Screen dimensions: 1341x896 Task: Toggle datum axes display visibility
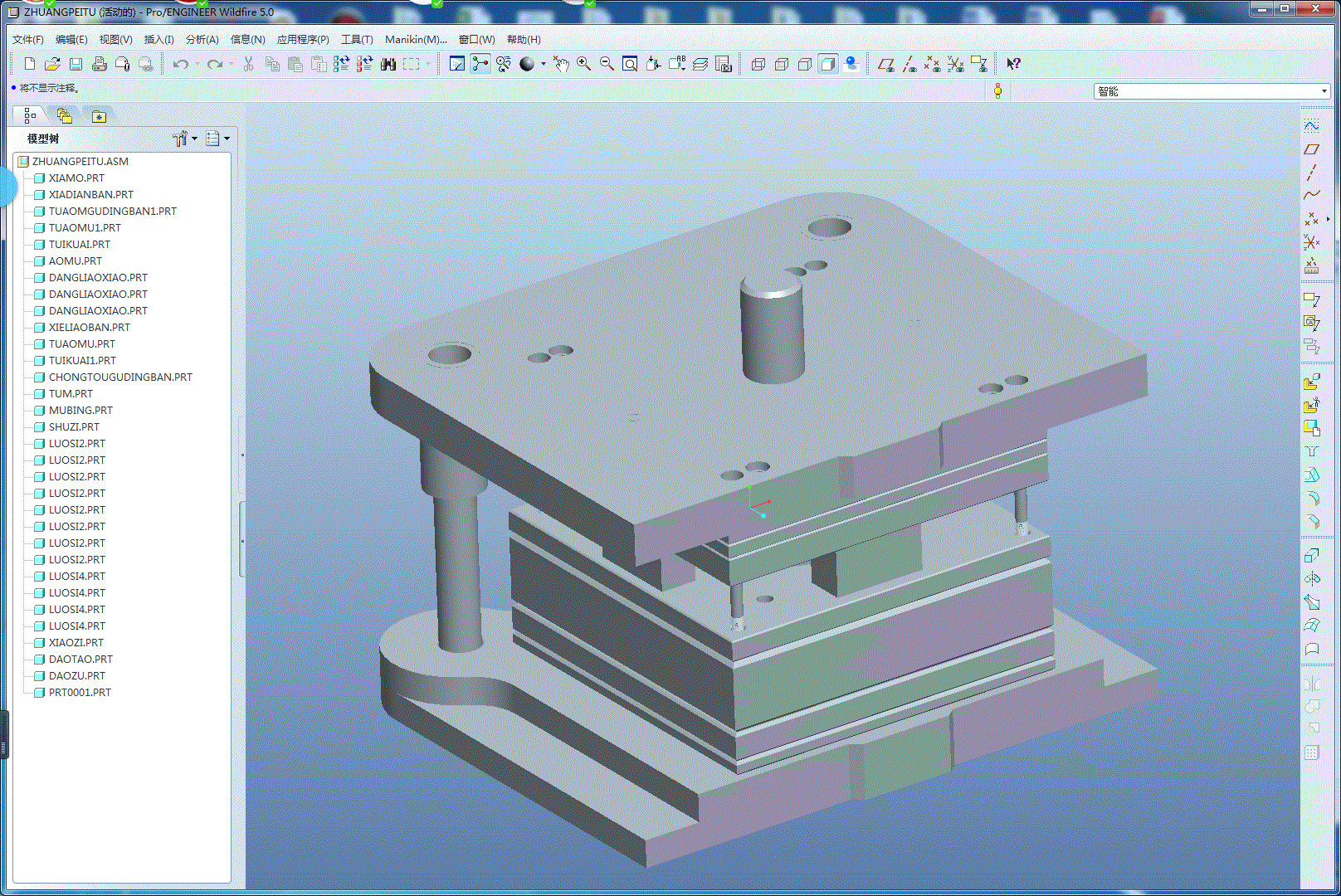(x=909, y=64)
